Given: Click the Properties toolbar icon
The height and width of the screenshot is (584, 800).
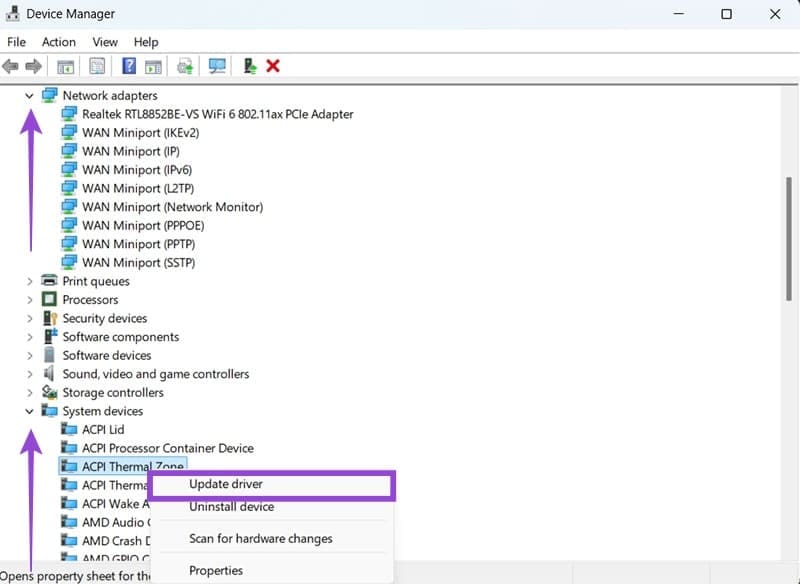Looking at the screenshot, I should pos(96,66).
